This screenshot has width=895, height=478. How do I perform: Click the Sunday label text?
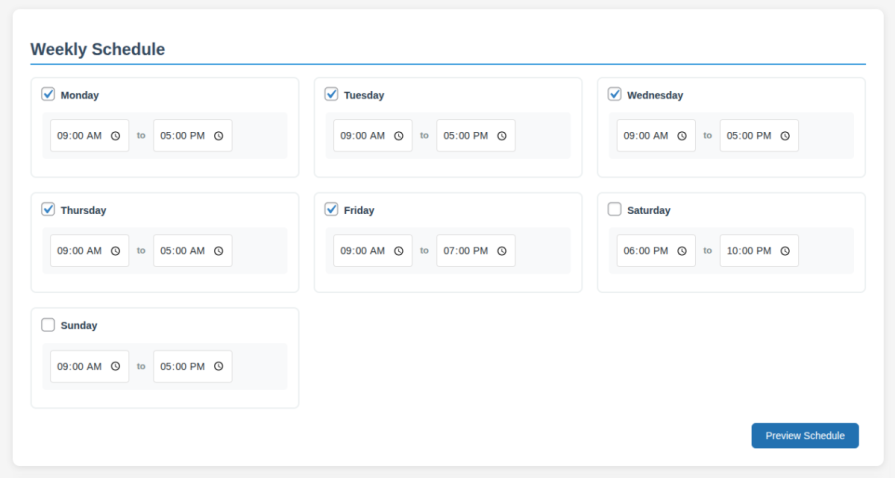[79, 326]
